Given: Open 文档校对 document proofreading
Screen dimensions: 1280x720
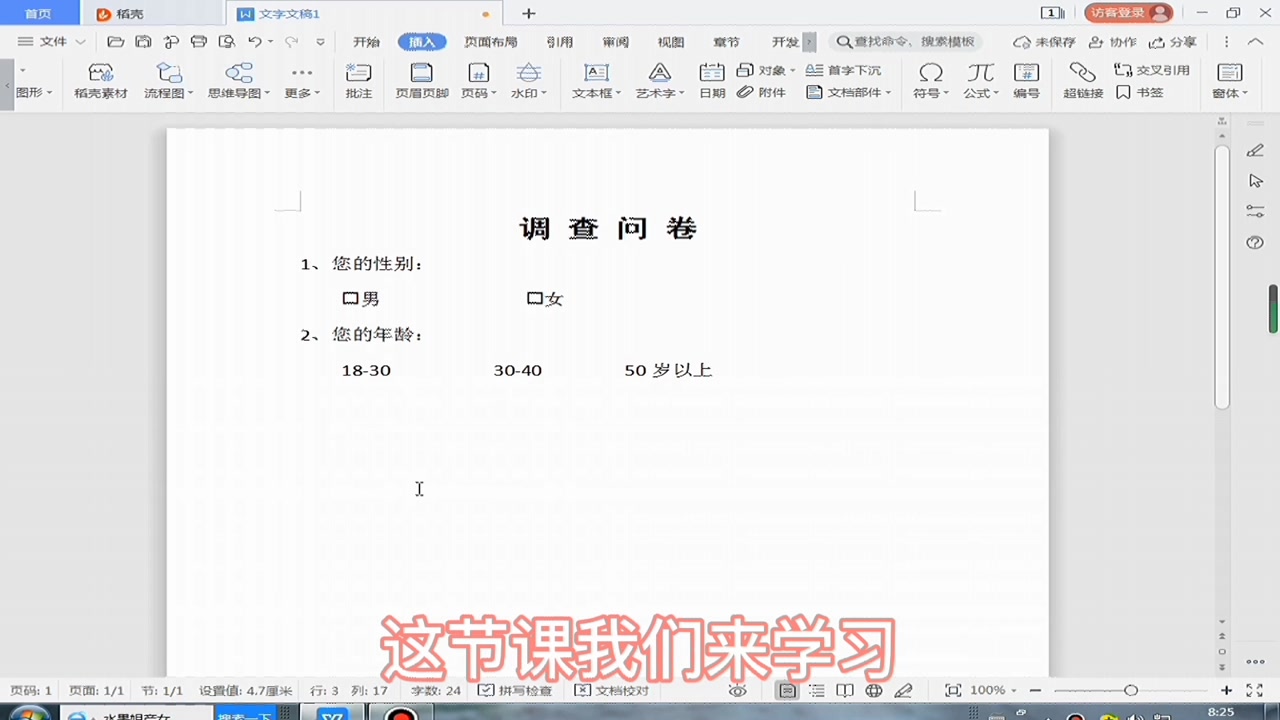Looking at the screenshot, I should pos(611,690).
